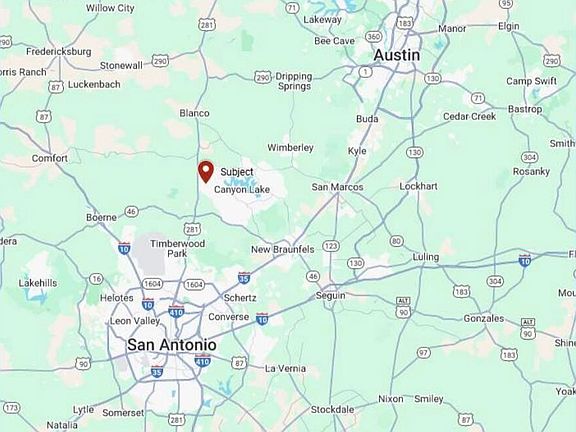Click the red Subject location pin
This screenshot has height=432, width=576.
click(206, 172)
